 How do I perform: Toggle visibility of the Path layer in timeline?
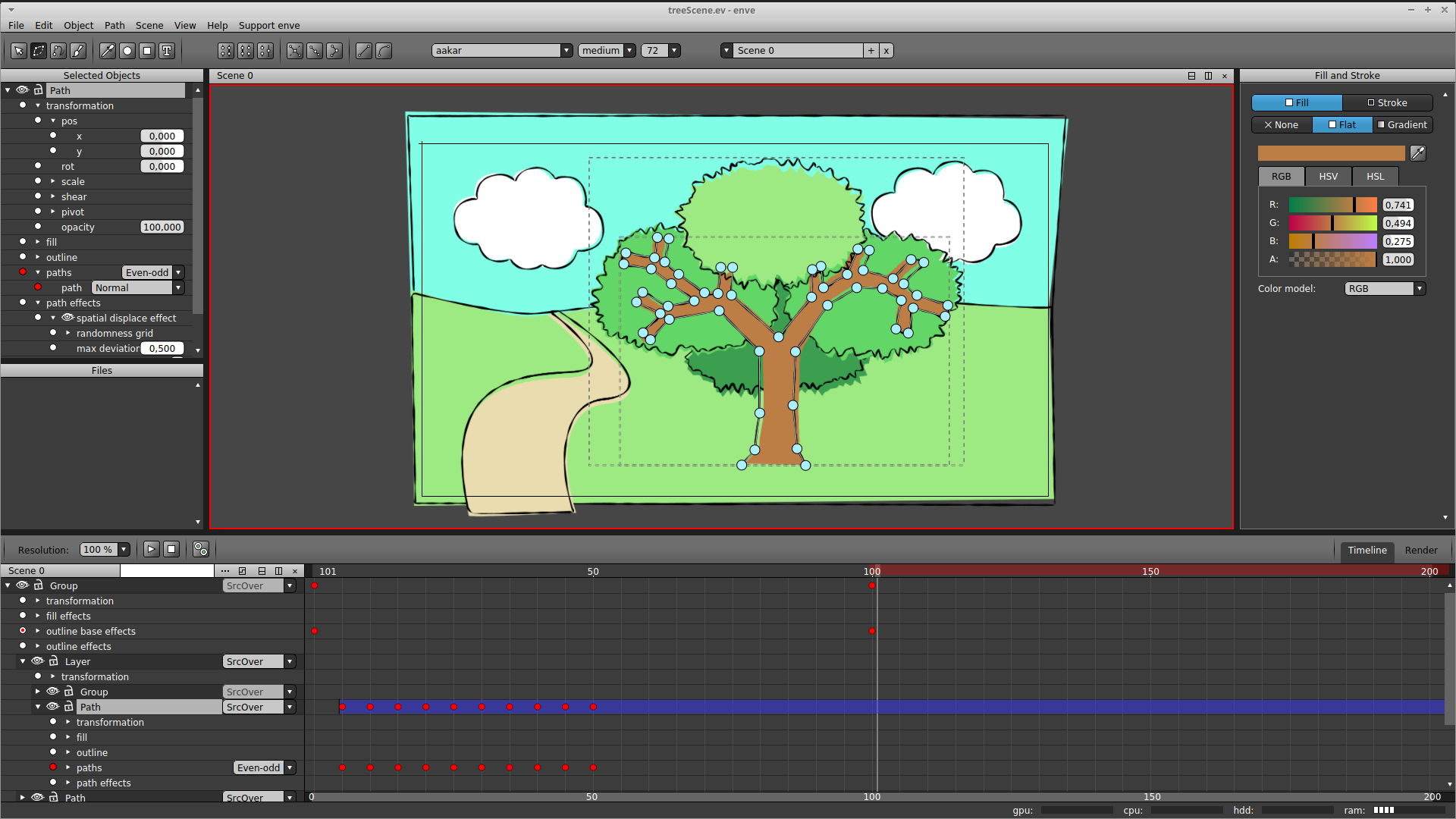coord(52,706)
